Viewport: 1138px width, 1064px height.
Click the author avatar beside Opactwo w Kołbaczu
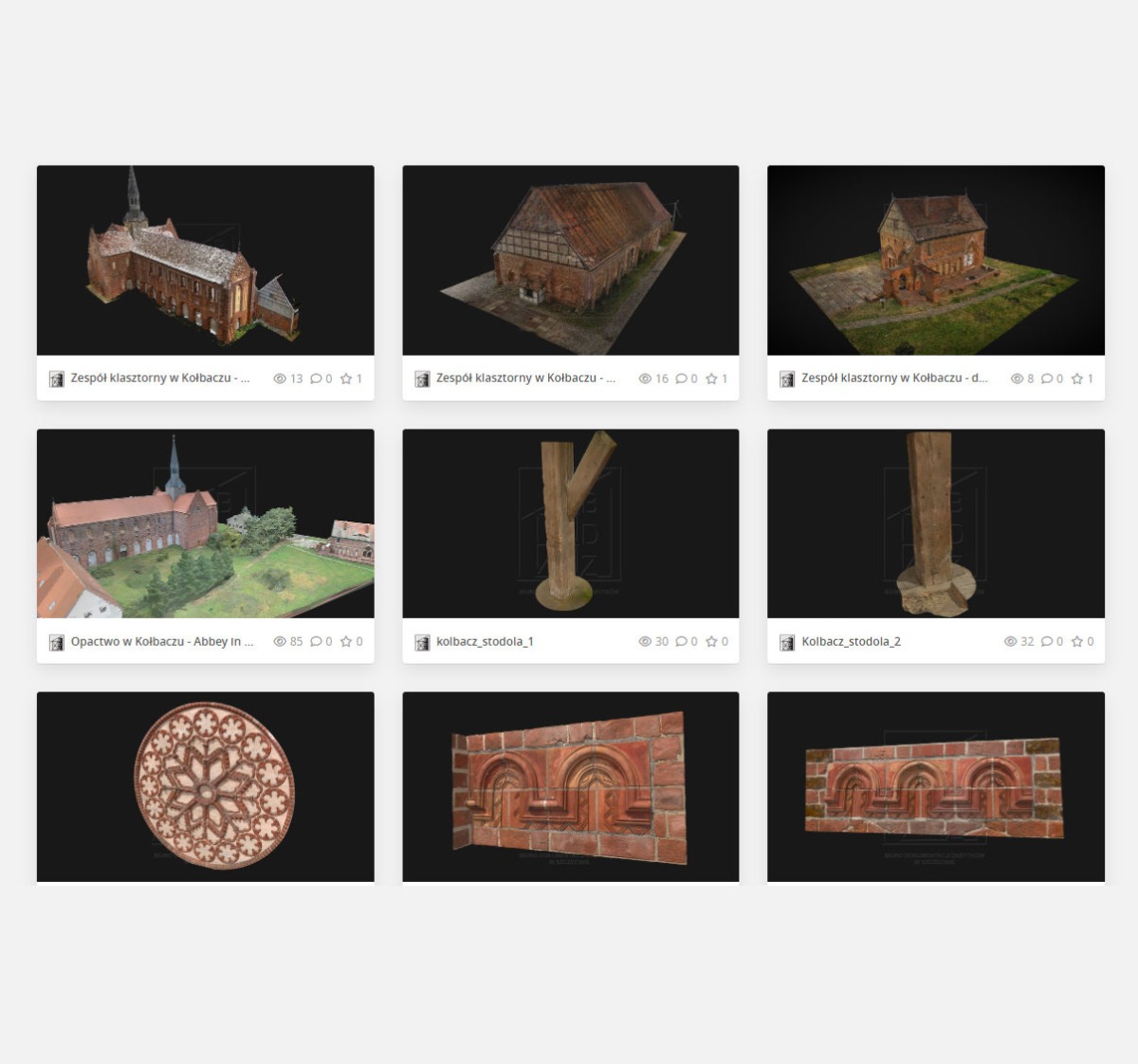click(x=57, y=643)
